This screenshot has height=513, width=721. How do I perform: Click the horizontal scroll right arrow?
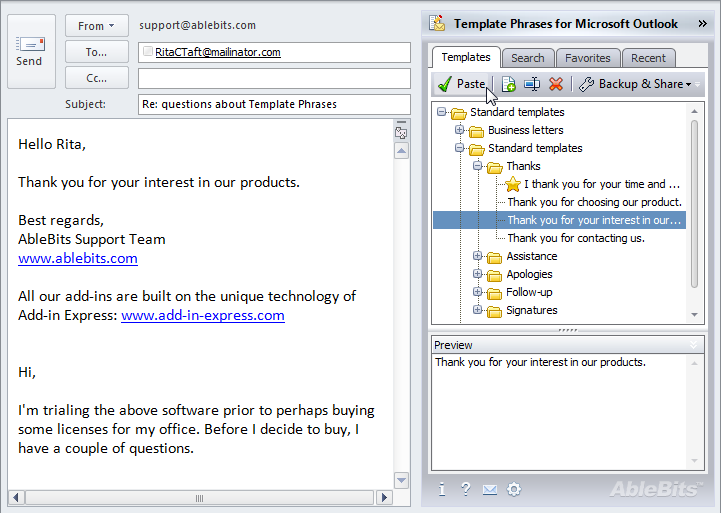[384, 497]
